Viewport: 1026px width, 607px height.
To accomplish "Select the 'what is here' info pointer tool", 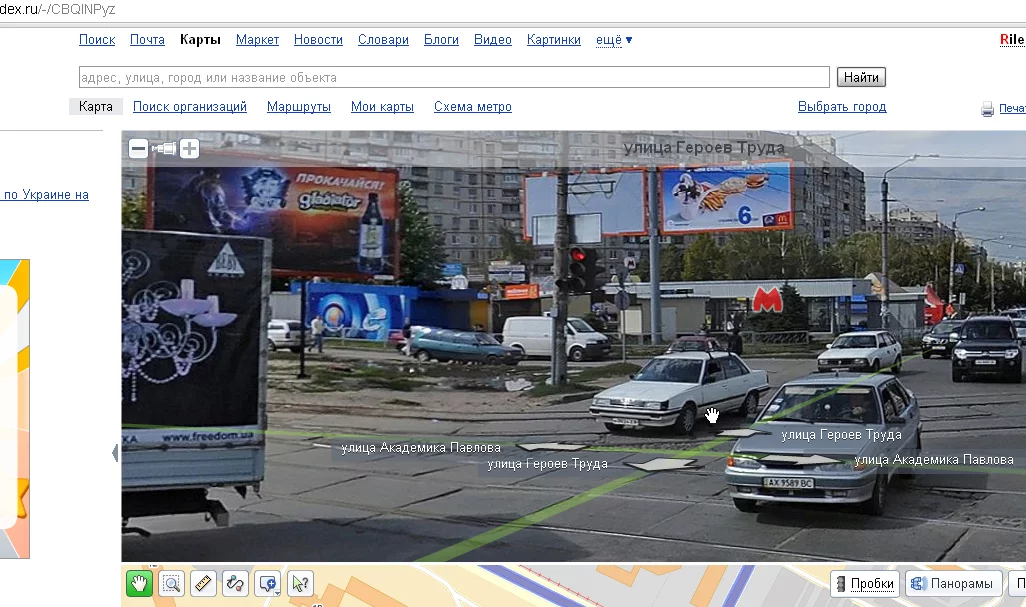I will point(300,583).
